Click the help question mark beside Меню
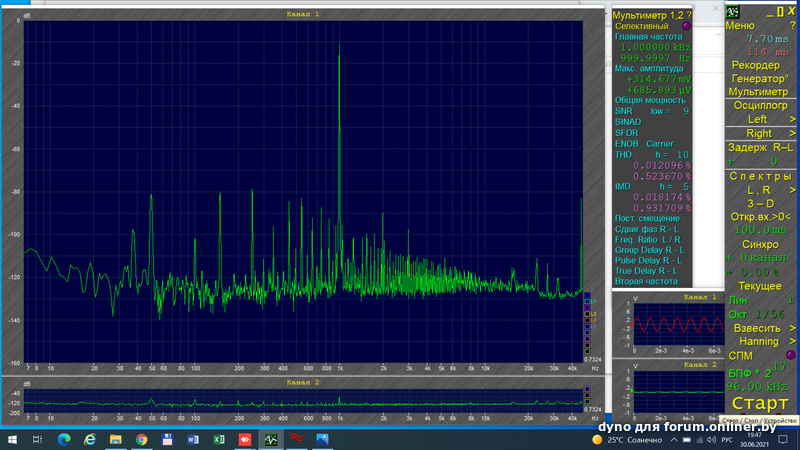Screen dimensions: 800x450 coord(792,25)
